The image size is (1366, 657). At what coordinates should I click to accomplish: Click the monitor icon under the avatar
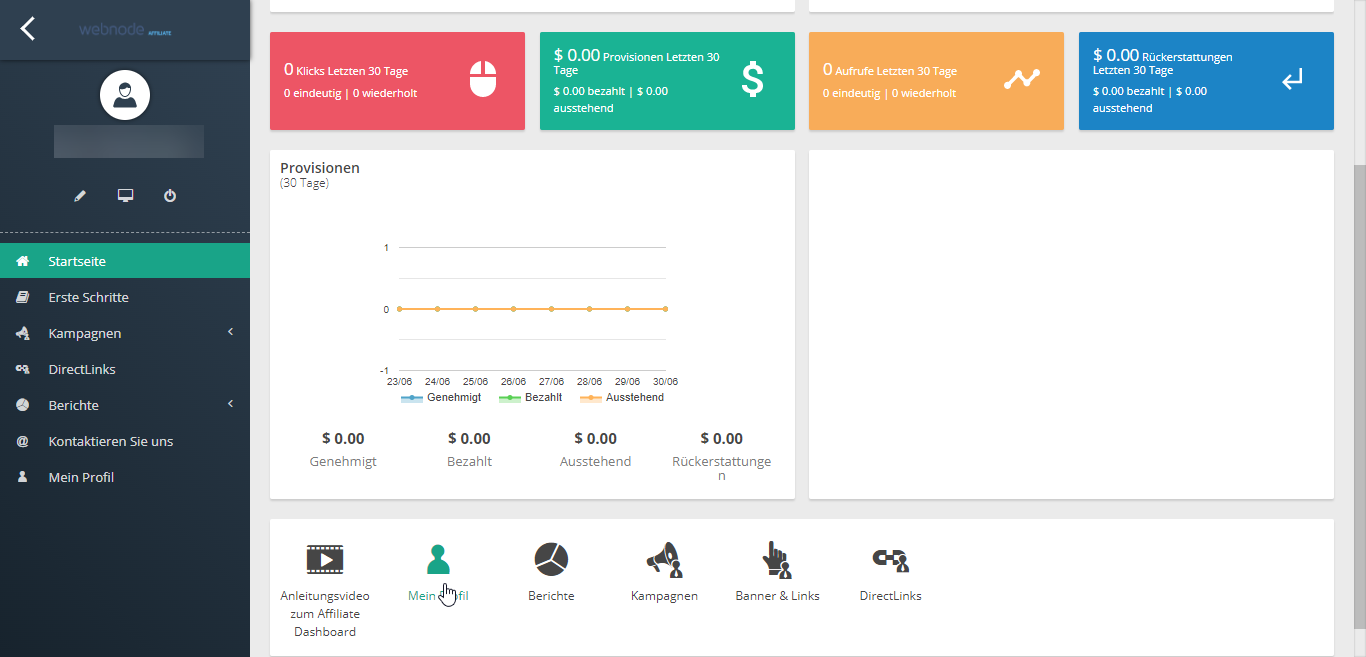(x=125, y=196)
